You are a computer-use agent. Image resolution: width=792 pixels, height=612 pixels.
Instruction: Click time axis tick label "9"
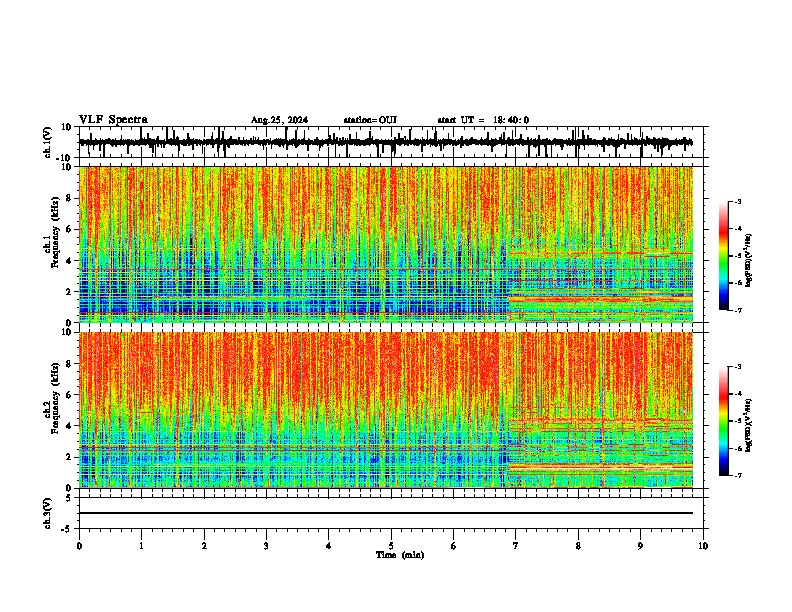pos(640,546)
